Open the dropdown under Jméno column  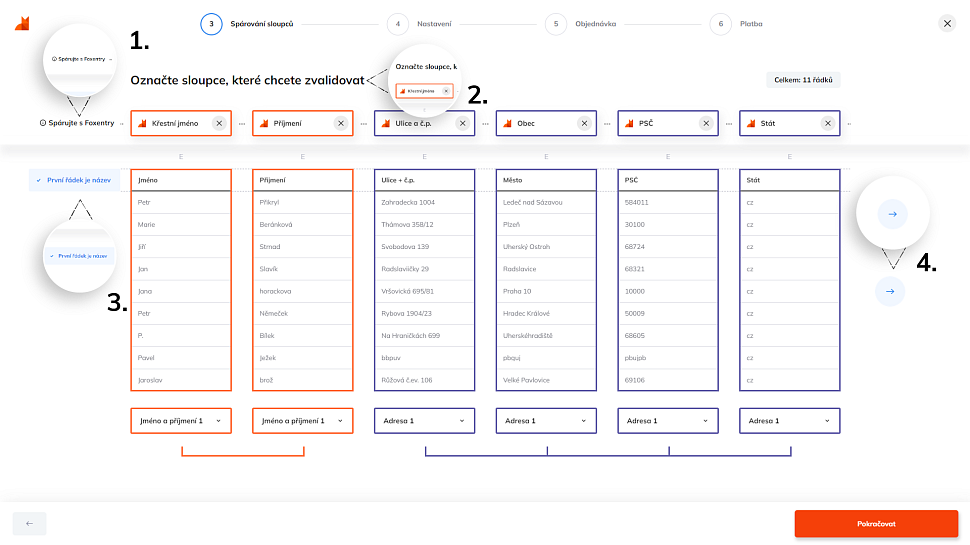(181, 421)
